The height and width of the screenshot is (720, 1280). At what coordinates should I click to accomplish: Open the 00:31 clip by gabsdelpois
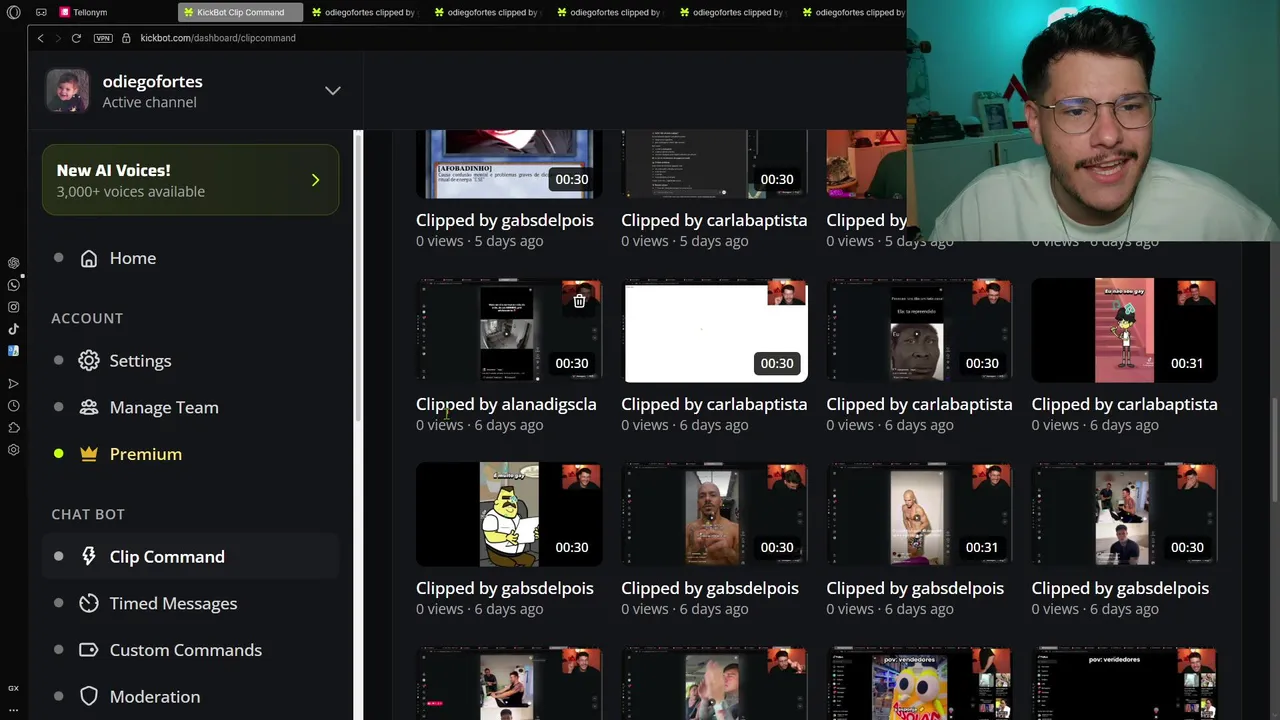tap(919, 515)
